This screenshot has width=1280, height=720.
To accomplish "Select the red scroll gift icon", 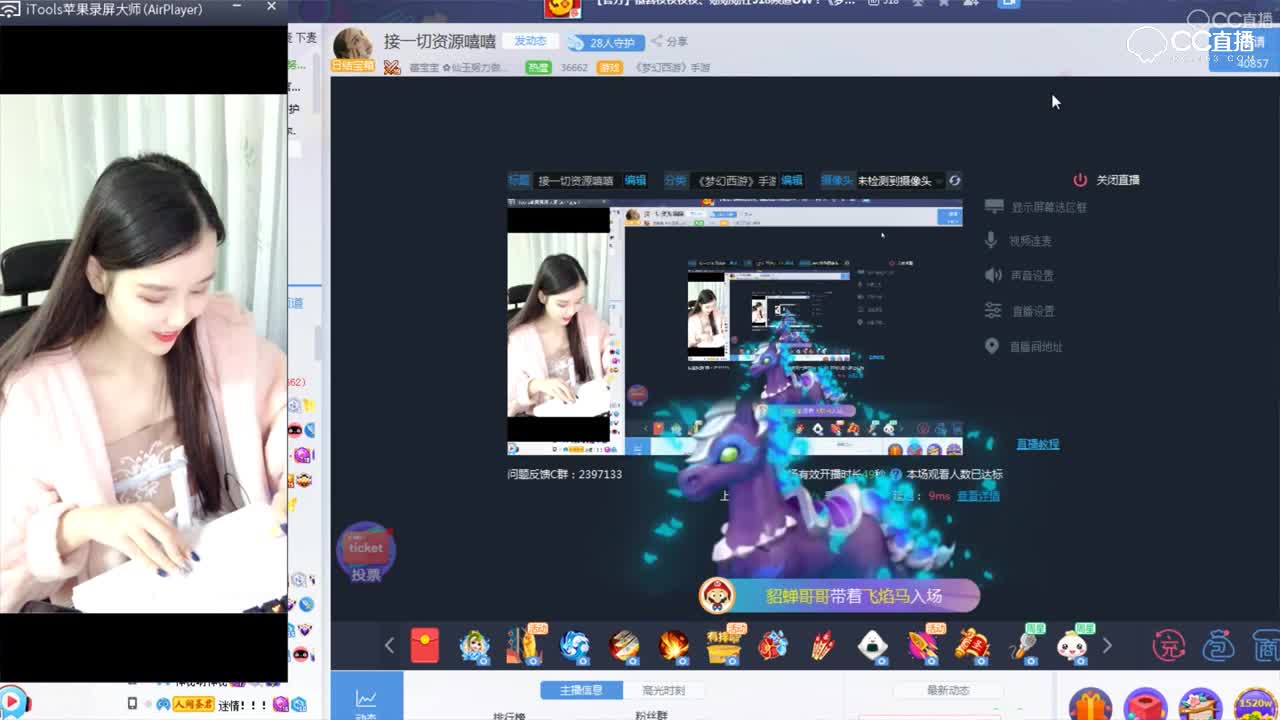I will 973,646.
